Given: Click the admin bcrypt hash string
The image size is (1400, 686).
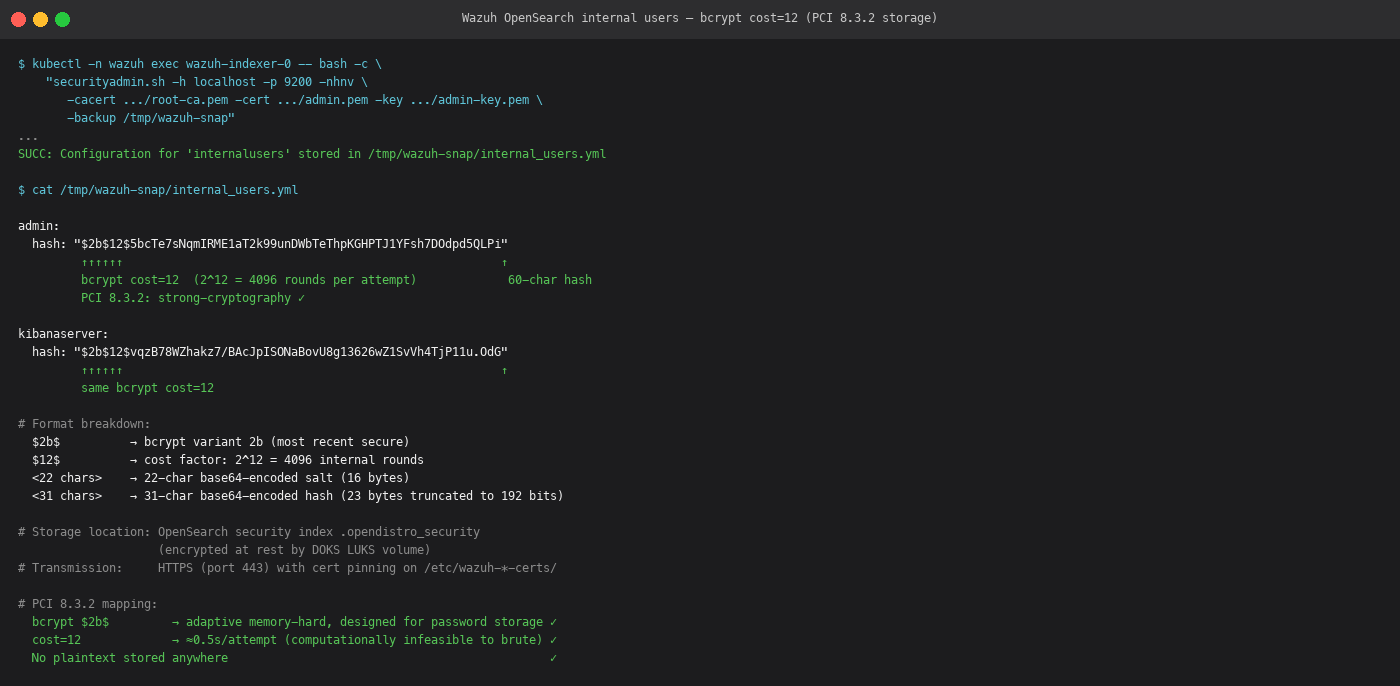Looking at the screenshot, I should click(x=291, y=244).
